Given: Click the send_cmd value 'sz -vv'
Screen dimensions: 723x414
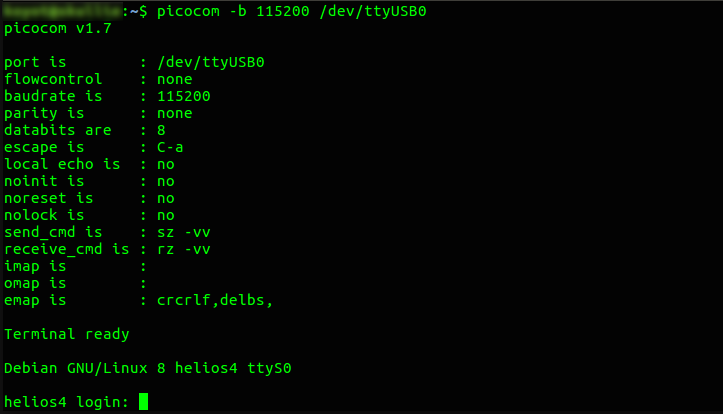Looking at the screenshot, I should (x=184, y=232).
